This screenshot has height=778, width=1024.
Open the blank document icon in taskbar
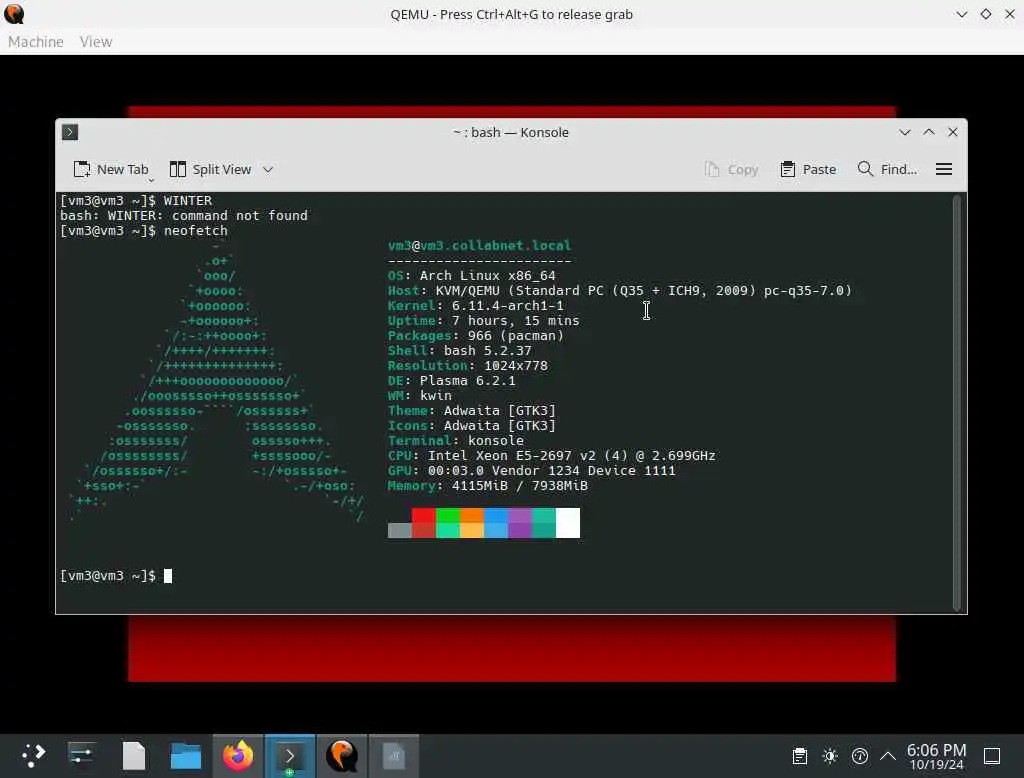click(134, 756)
